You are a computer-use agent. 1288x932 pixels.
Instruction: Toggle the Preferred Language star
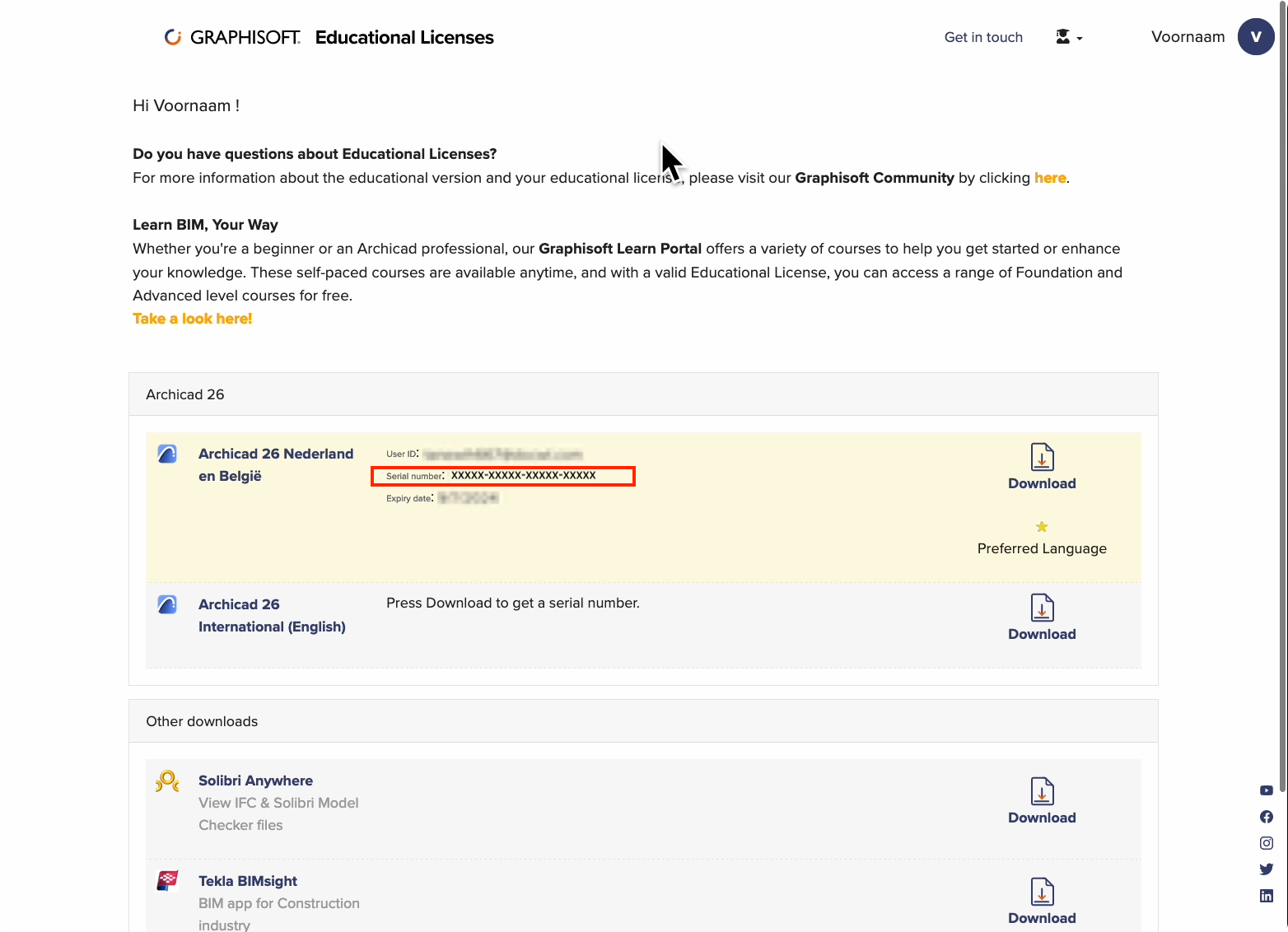(1042, 527)
